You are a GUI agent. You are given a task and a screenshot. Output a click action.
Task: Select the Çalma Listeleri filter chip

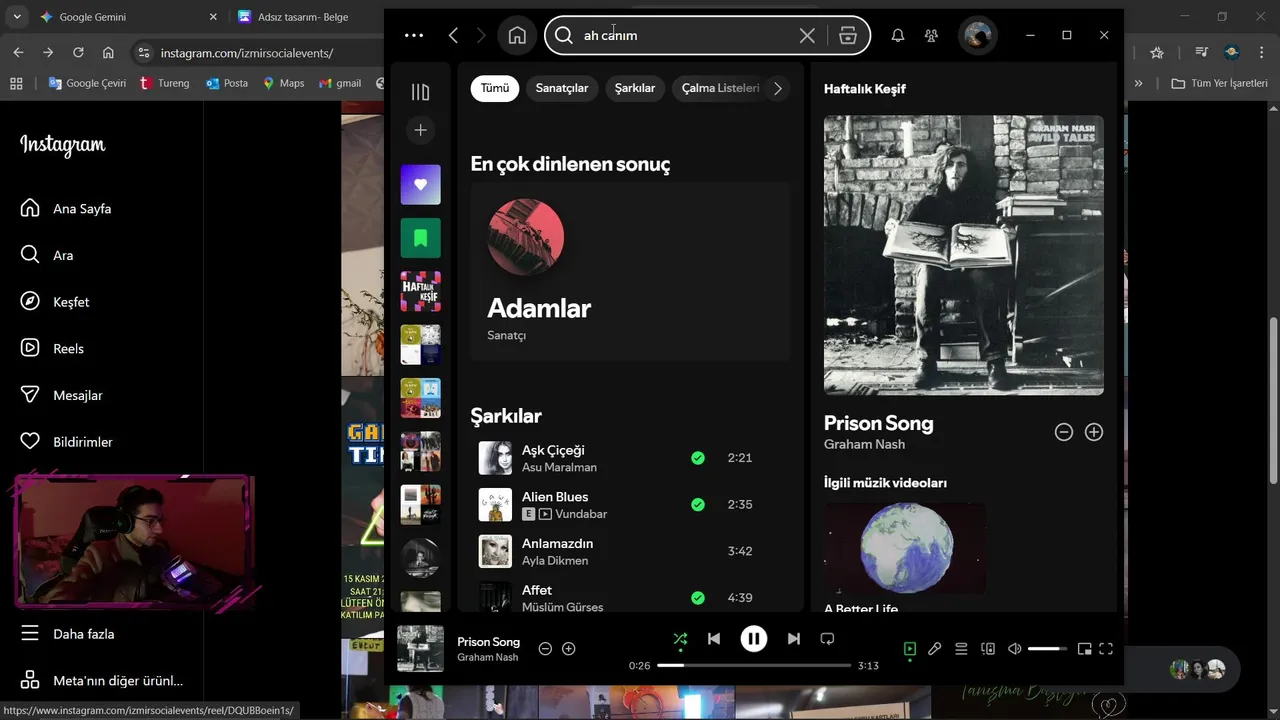tap(720, 88)
